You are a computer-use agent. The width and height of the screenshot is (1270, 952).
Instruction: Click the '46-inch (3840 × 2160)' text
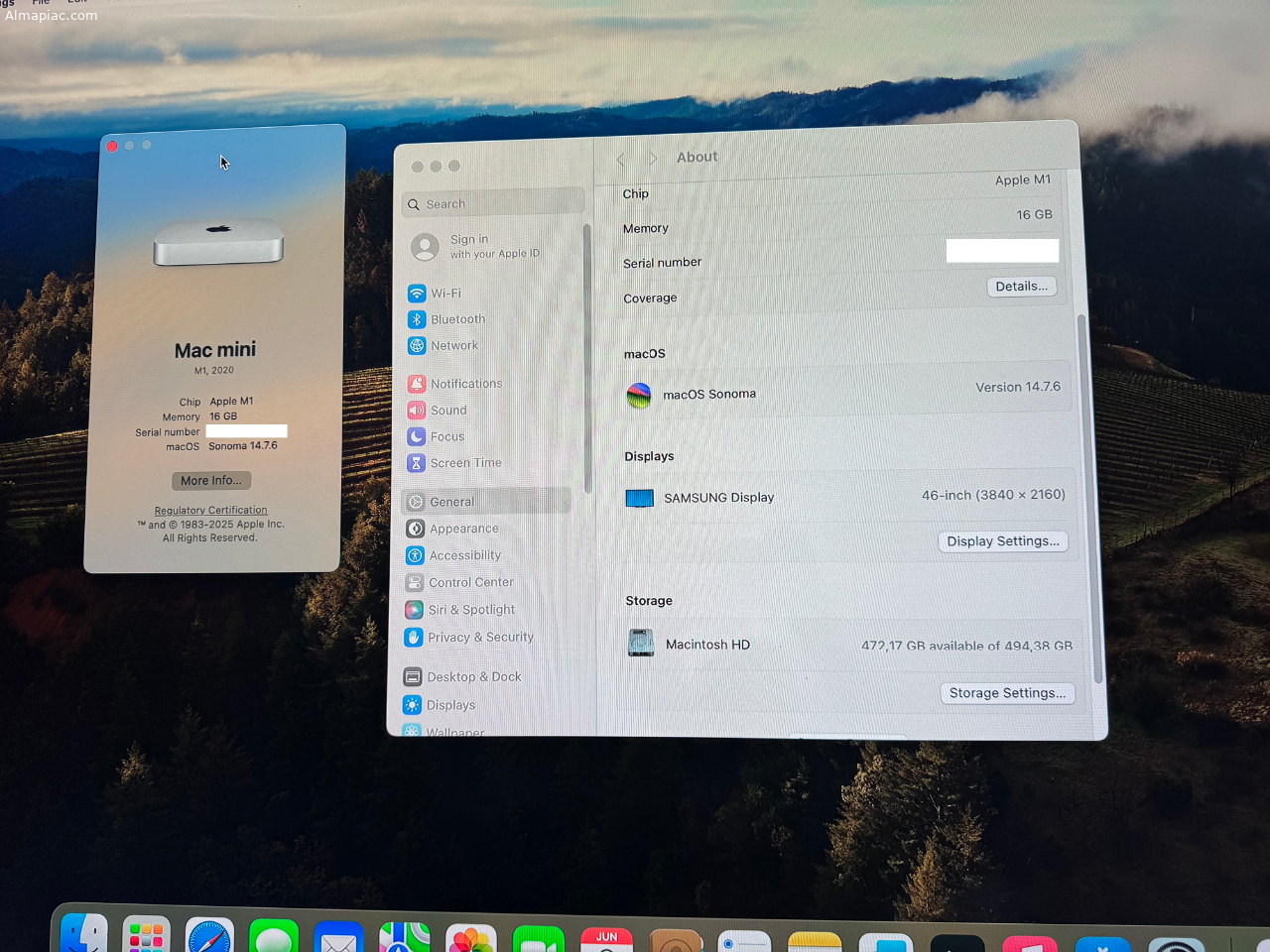click(993, 495)
